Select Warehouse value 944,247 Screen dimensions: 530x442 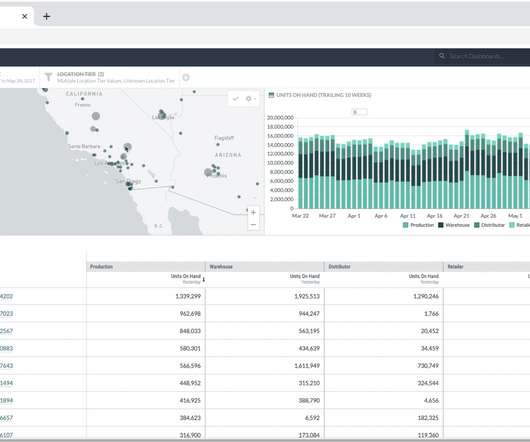click(309, 314)
